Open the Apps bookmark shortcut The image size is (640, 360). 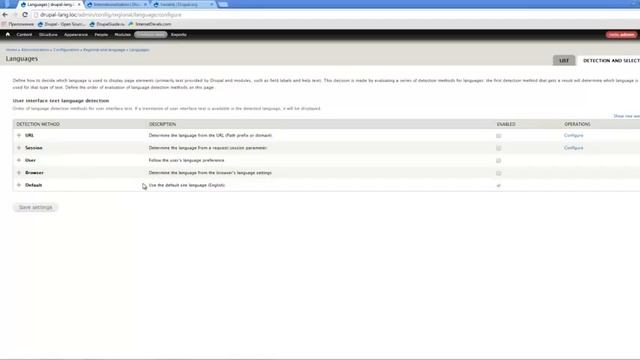[18, 24]
